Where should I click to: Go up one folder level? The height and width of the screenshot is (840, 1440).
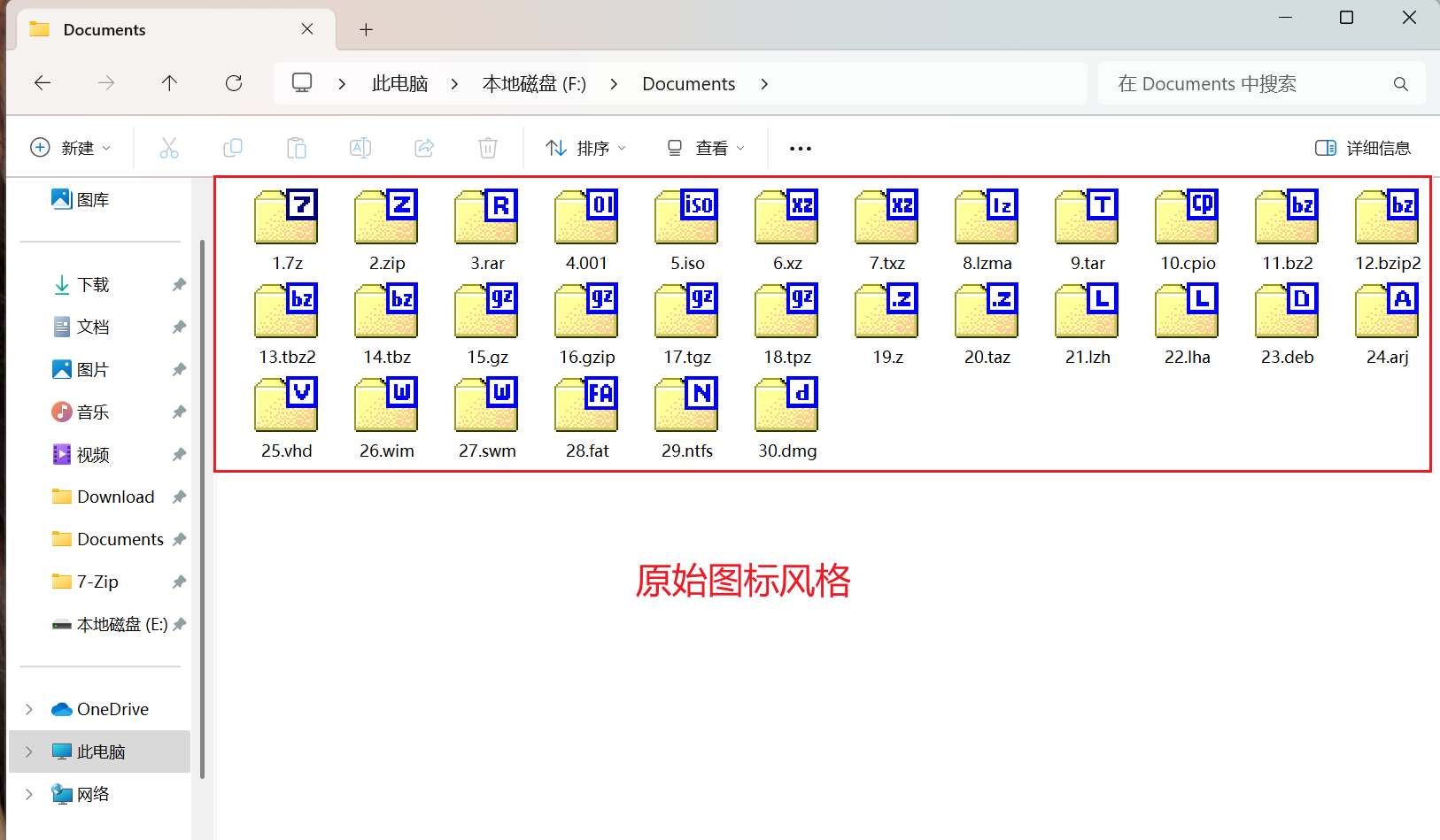pos(169,83)
